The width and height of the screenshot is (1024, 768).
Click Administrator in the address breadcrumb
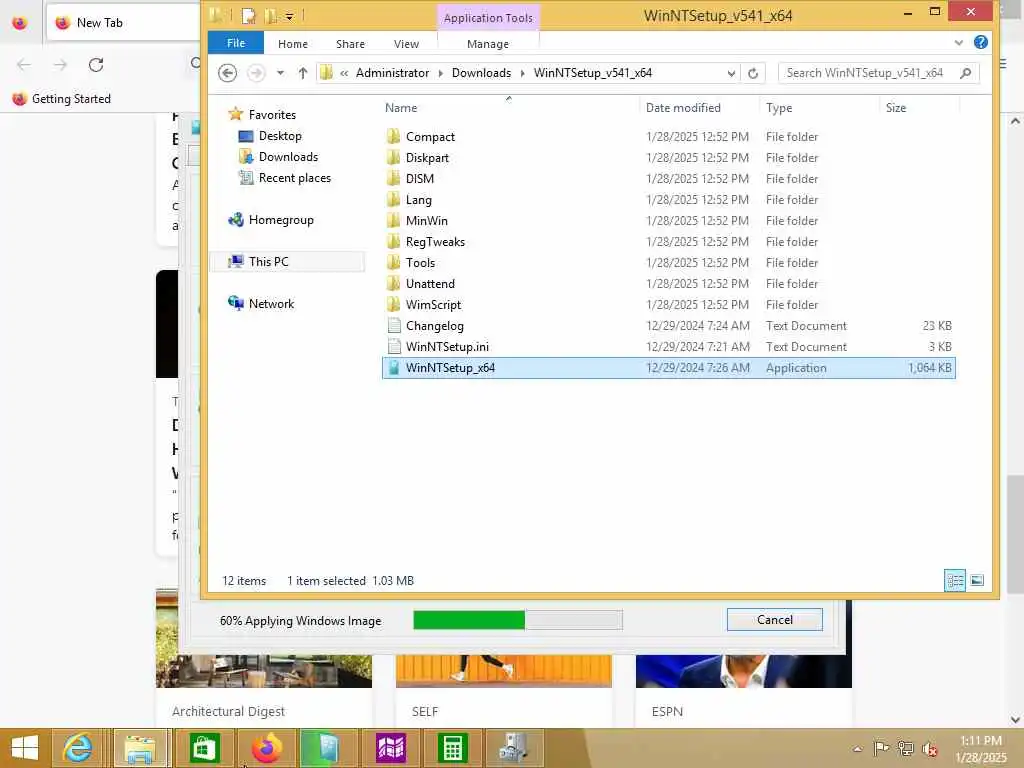click(x=392, y=72)
